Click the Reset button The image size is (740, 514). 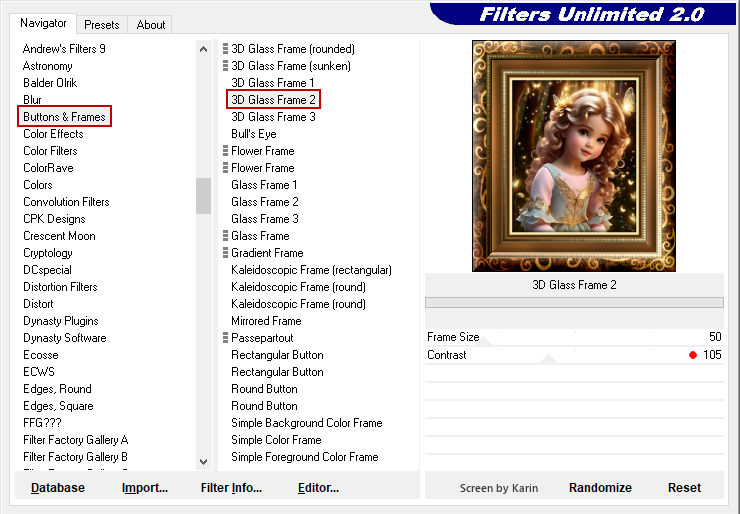pos(684,488)
